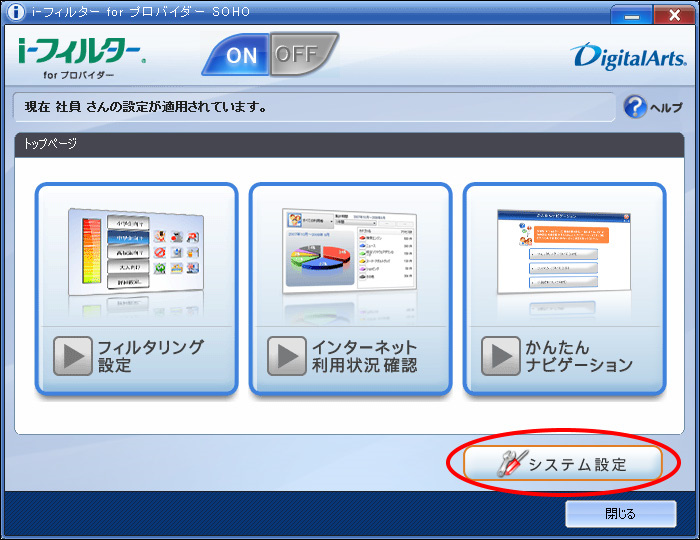
Task: Click play arrow icon beside フィルタリング設定
Action: pos(72,355)
